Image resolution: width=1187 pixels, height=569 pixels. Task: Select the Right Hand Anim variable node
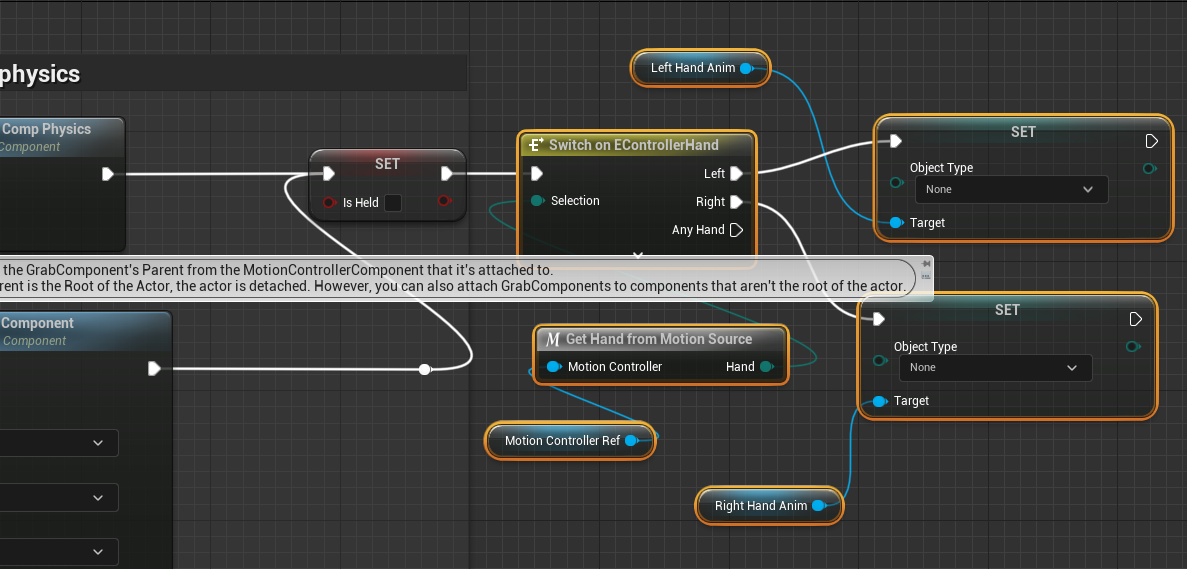(768, 506)
